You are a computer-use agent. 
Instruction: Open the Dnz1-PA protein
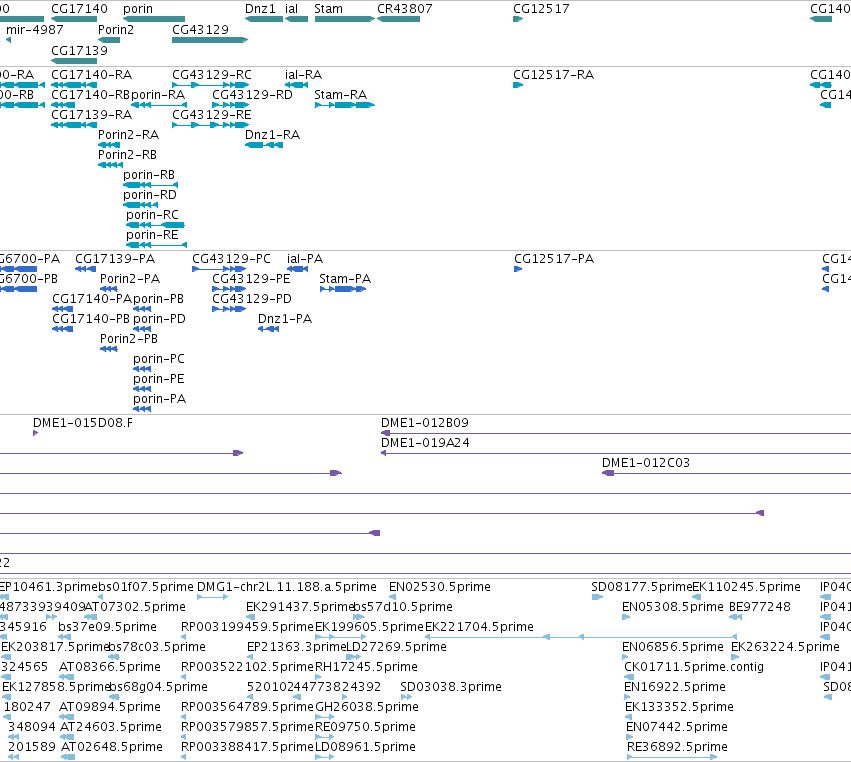coord(269,329)
